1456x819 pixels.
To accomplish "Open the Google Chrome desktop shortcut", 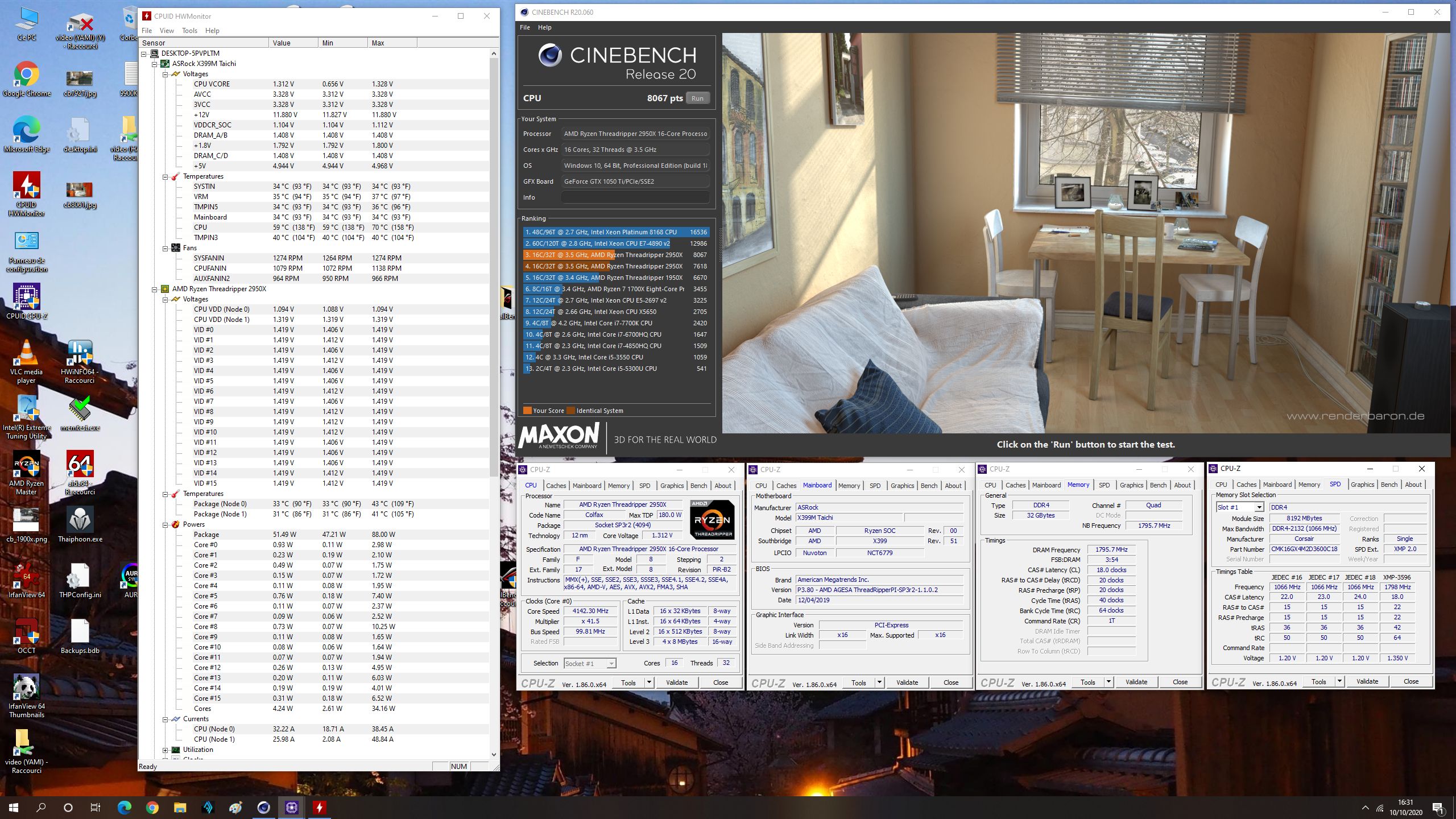I will click(x=27, y=80).
